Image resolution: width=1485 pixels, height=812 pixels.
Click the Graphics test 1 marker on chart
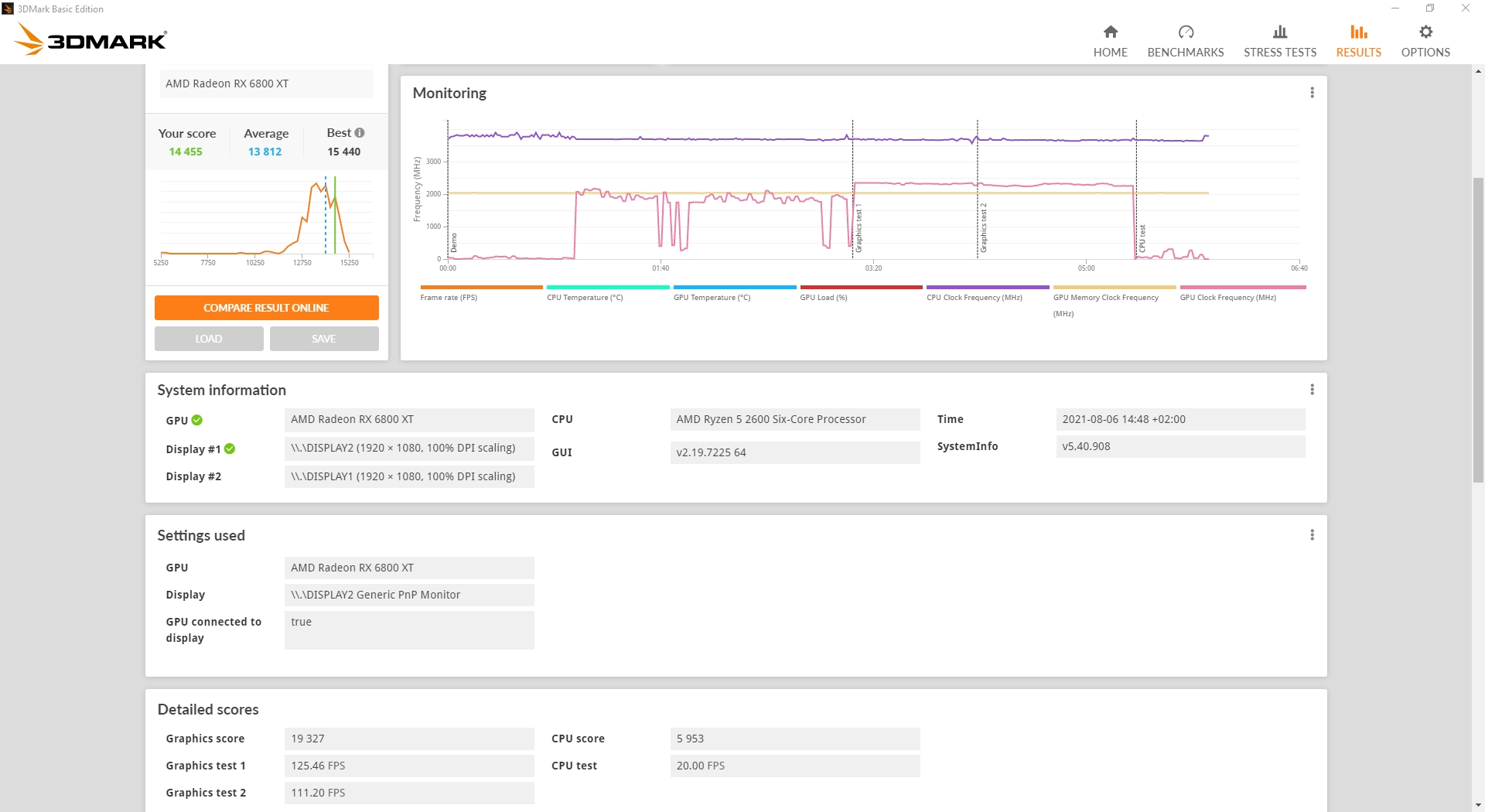(858, 227)
